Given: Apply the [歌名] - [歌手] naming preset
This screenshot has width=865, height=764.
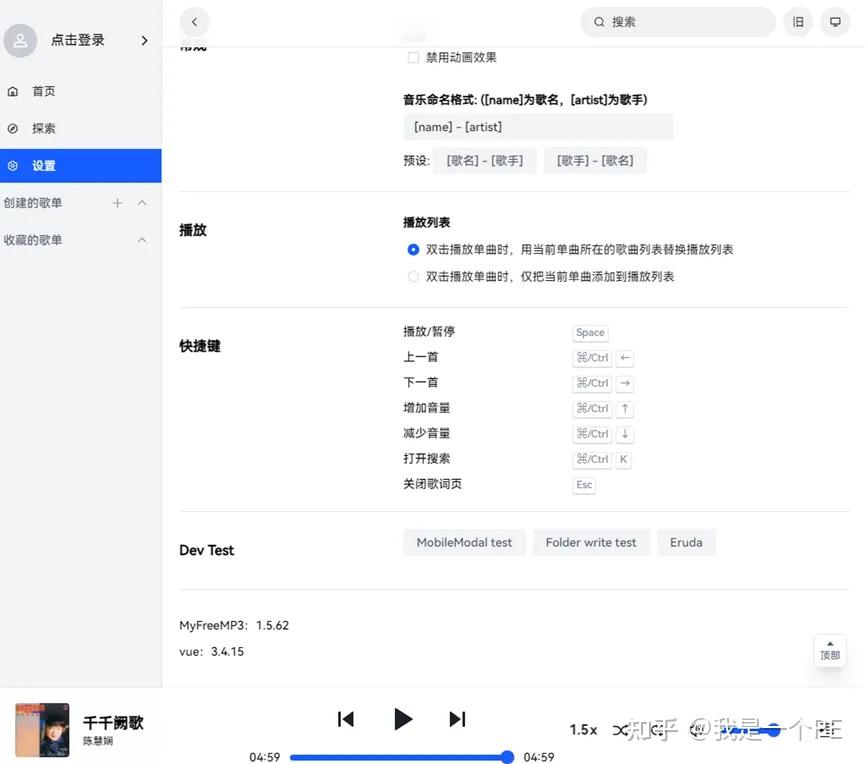Looking at the screenshot, I should (x=485, y=159).
